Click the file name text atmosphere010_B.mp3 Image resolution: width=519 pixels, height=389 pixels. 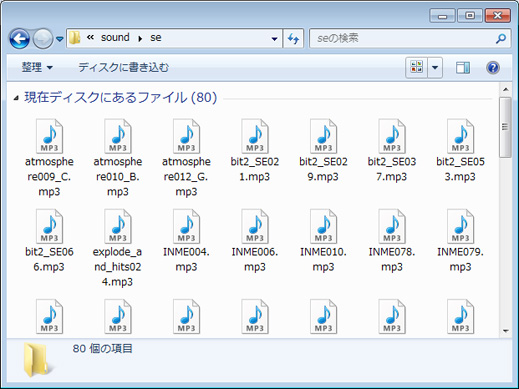click(118, 177)
